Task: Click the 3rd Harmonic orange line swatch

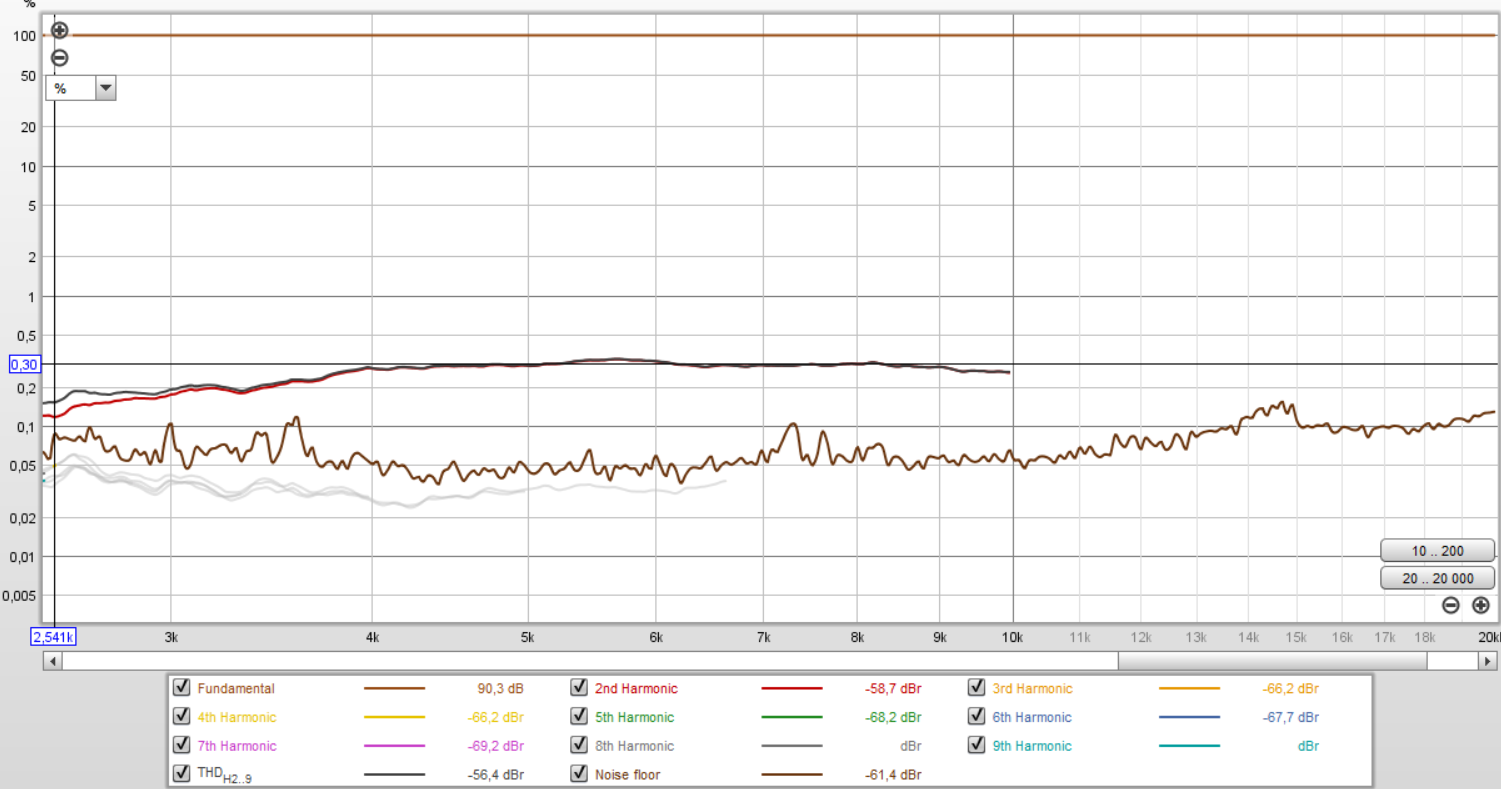Action: (x=1190, y=689)
